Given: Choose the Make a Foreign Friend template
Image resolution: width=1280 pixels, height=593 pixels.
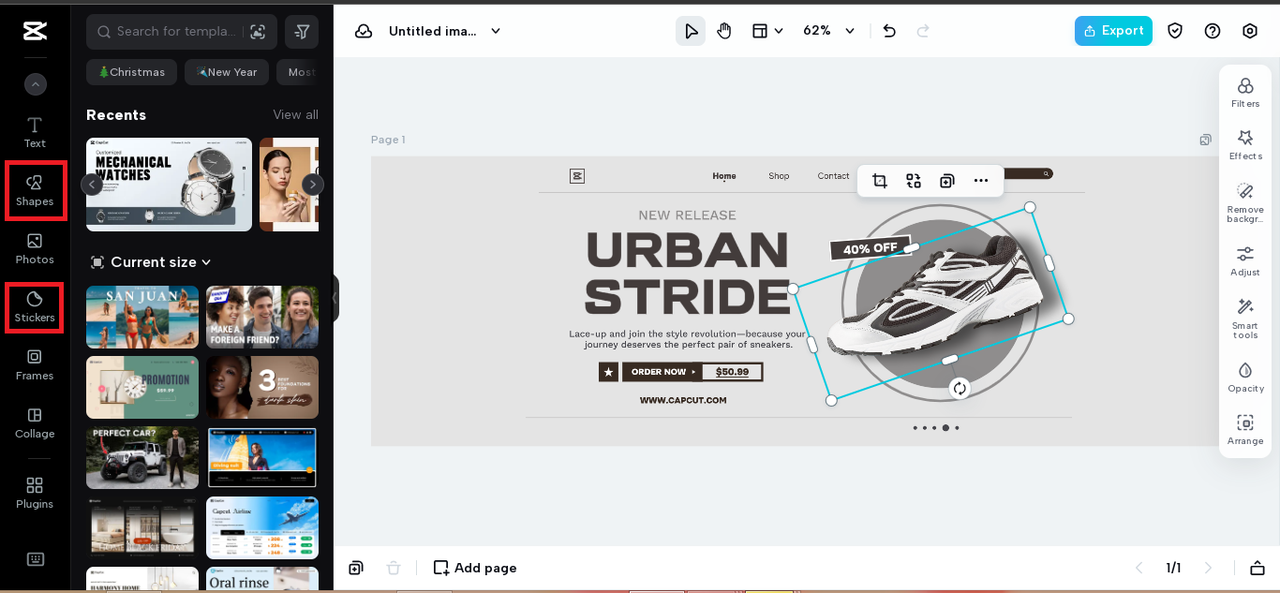Looking at the screenshot, I should click(262, 317).
